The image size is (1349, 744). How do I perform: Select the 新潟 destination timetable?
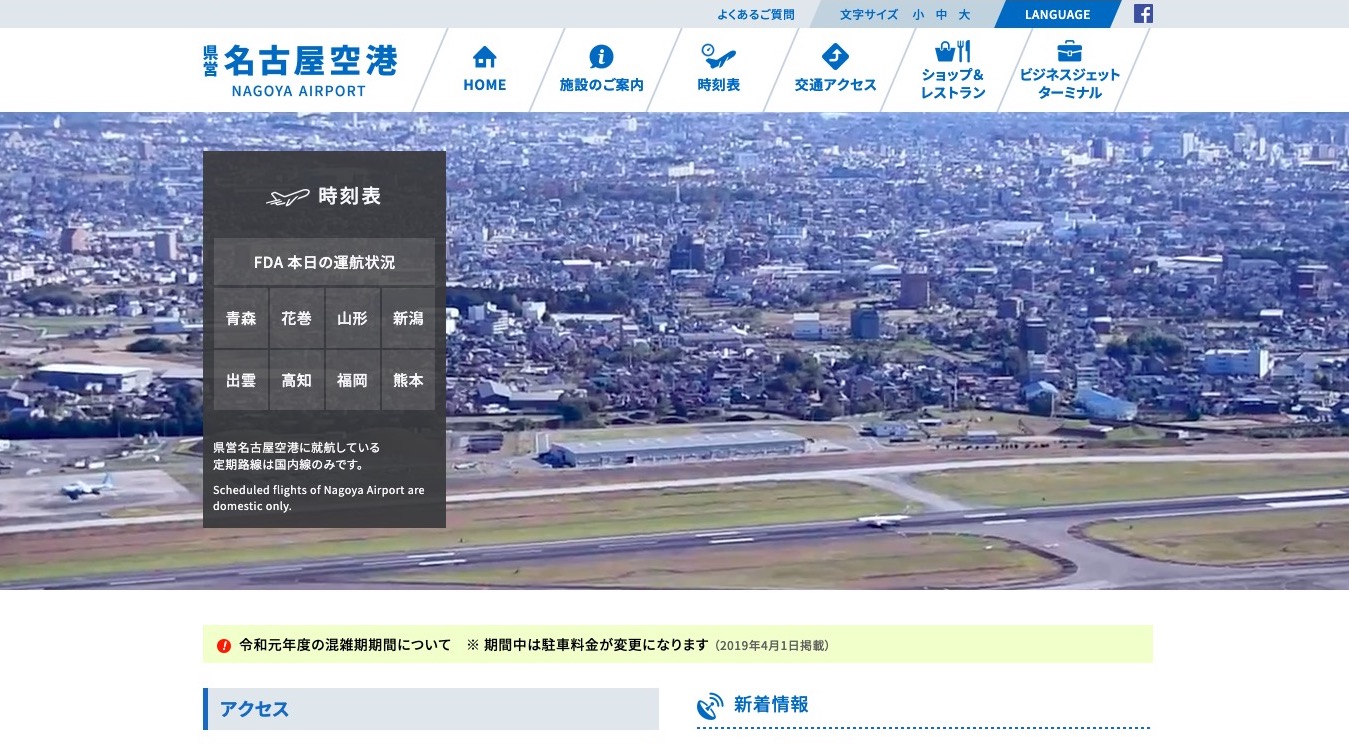(408, 319)
